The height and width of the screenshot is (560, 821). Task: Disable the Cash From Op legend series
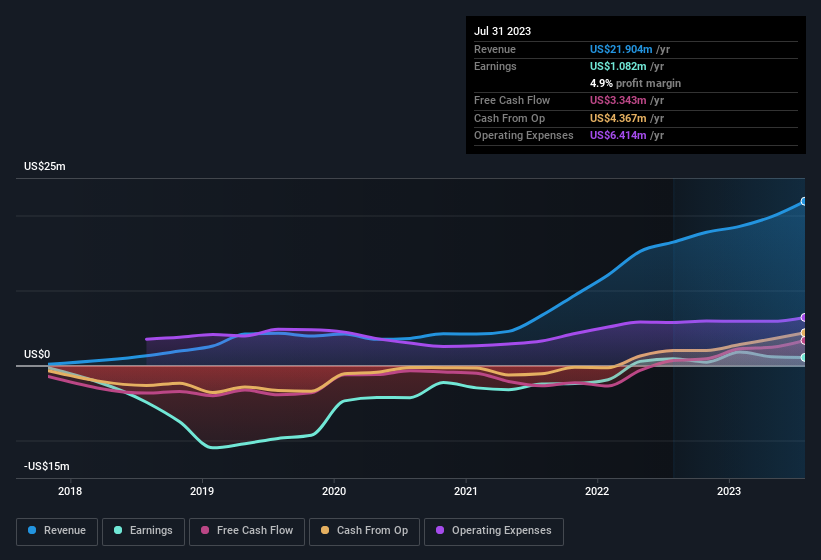[363, 531]
